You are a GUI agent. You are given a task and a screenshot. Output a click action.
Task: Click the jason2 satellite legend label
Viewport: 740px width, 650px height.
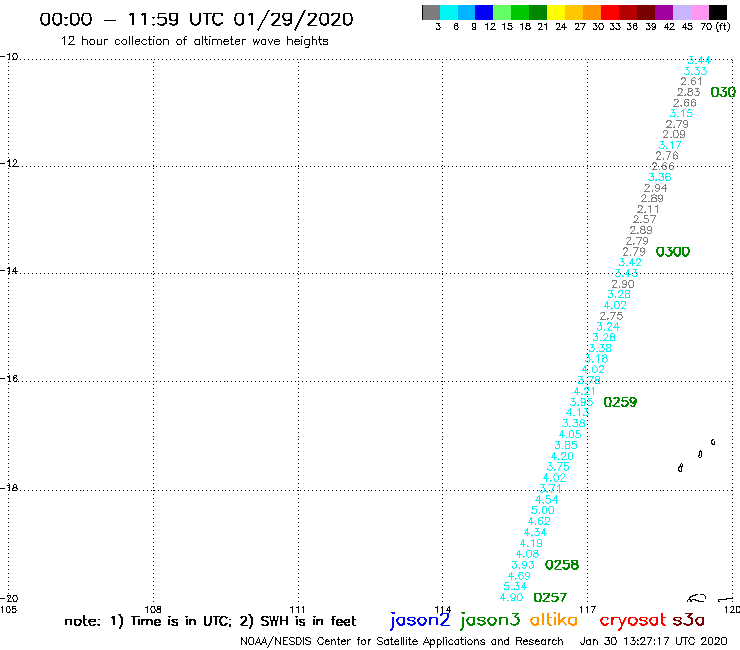(x=420, y=620)
